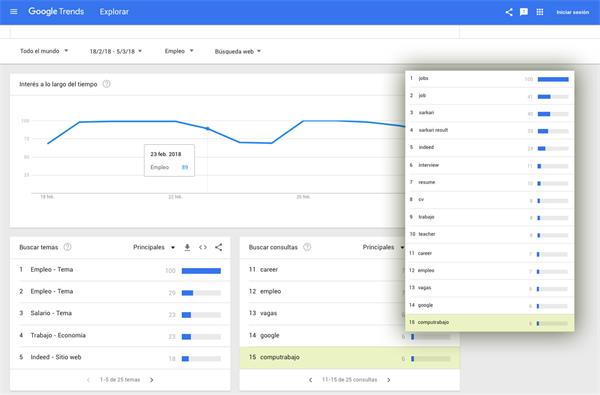Image resolution: width=600 pixels, height=395 pixels.
Task: Click the cv entry in overlay list
Action: pyautogui.click(x=489, y=200)
